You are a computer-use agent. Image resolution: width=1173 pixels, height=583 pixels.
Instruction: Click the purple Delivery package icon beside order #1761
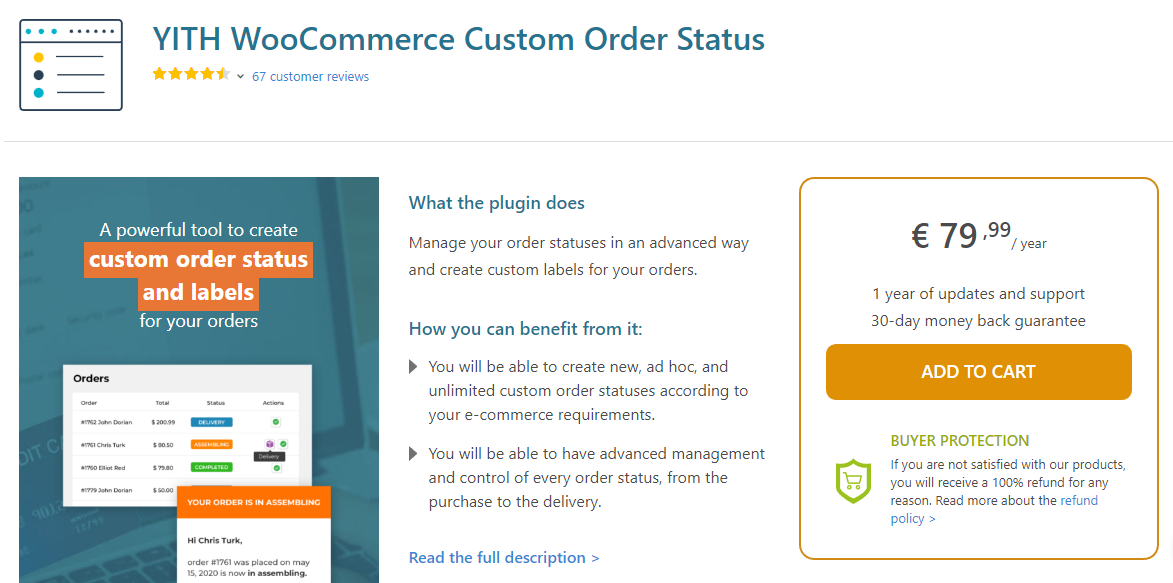click(269, 445)
